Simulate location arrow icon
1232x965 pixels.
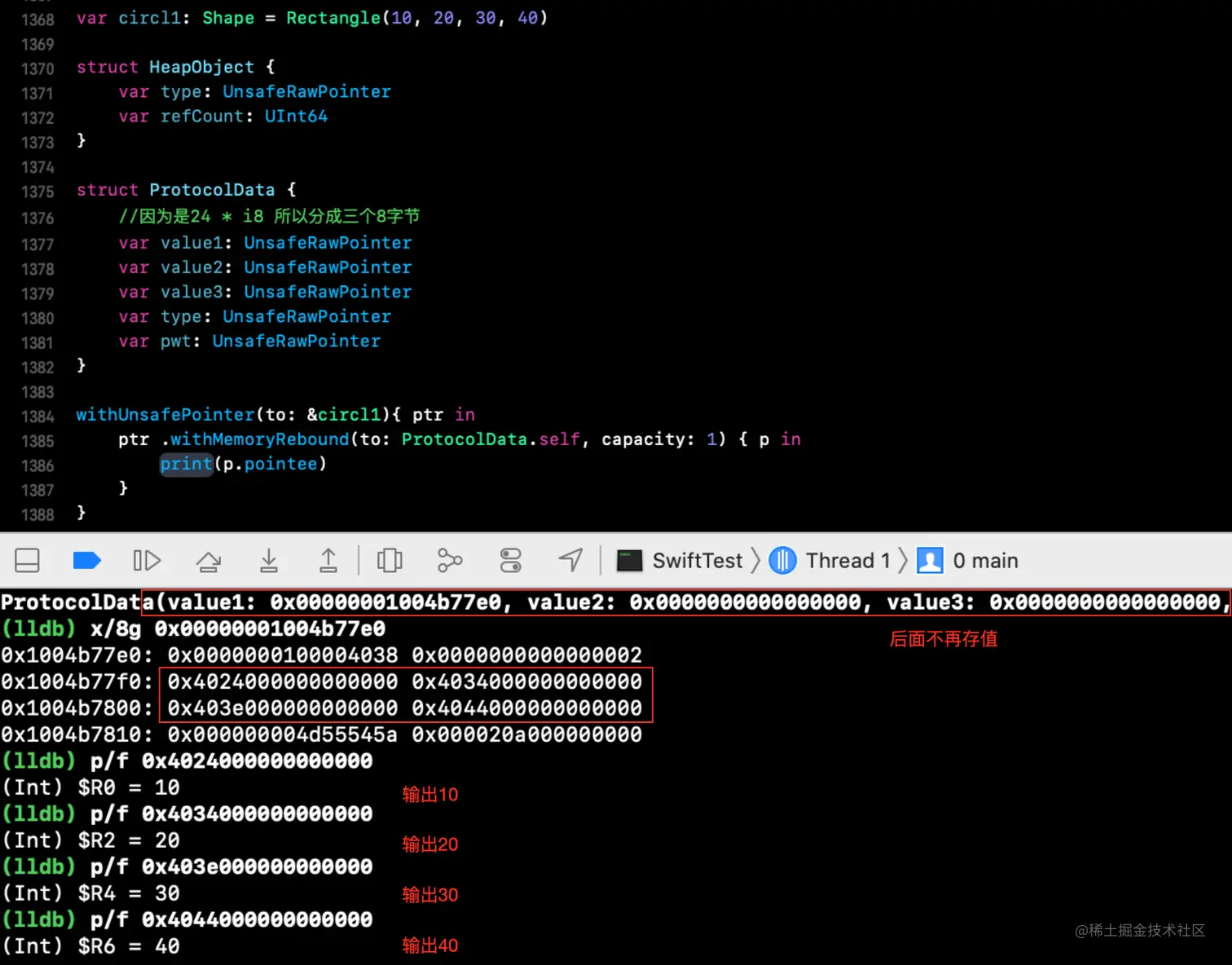tap(570, 560)
